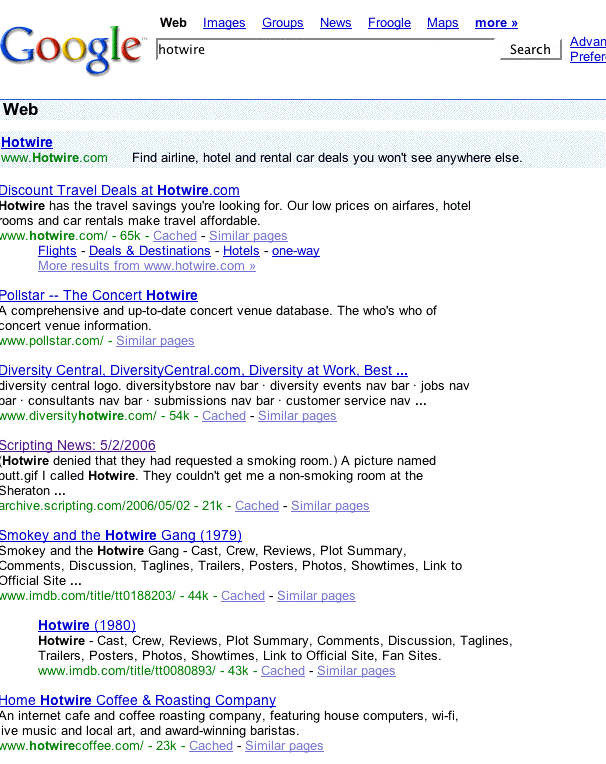
Task: Open 'Discount Travel Deals at Hotwire.com' result
Action: coord(120,191)
